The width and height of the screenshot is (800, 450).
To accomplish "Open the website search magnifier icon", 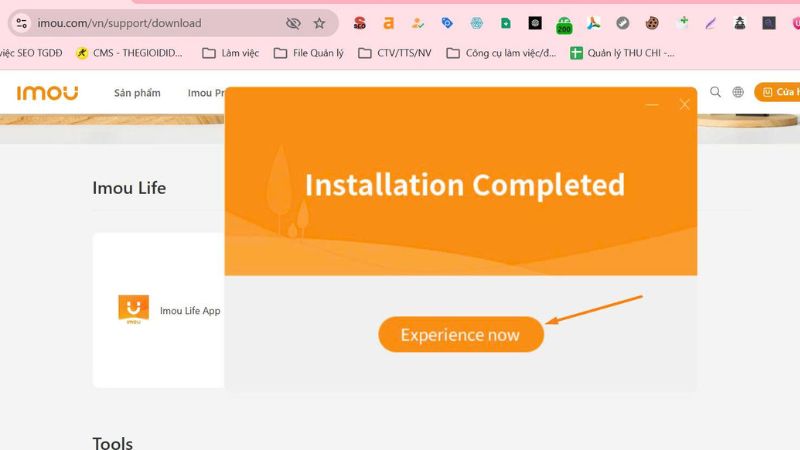I will [715, 92].
